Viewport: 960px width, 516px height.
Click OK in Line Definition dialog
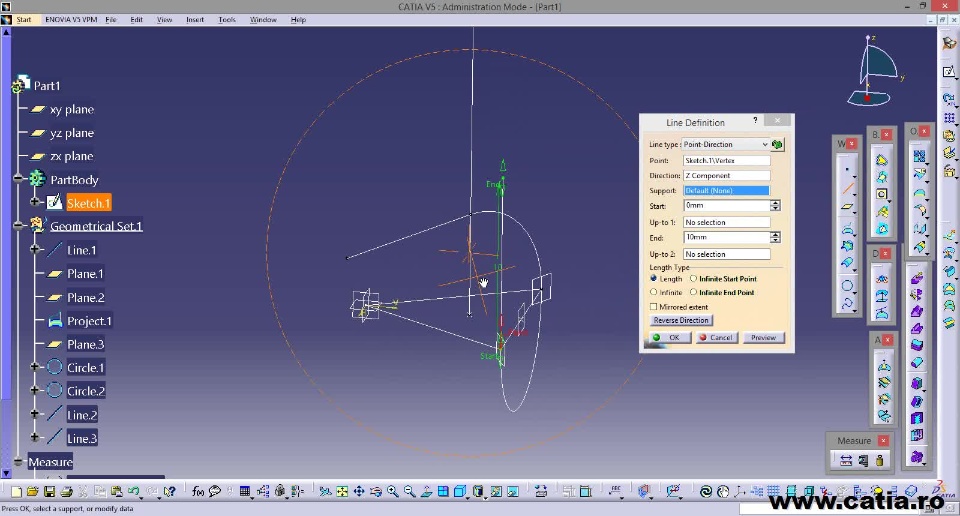[670, 337]
